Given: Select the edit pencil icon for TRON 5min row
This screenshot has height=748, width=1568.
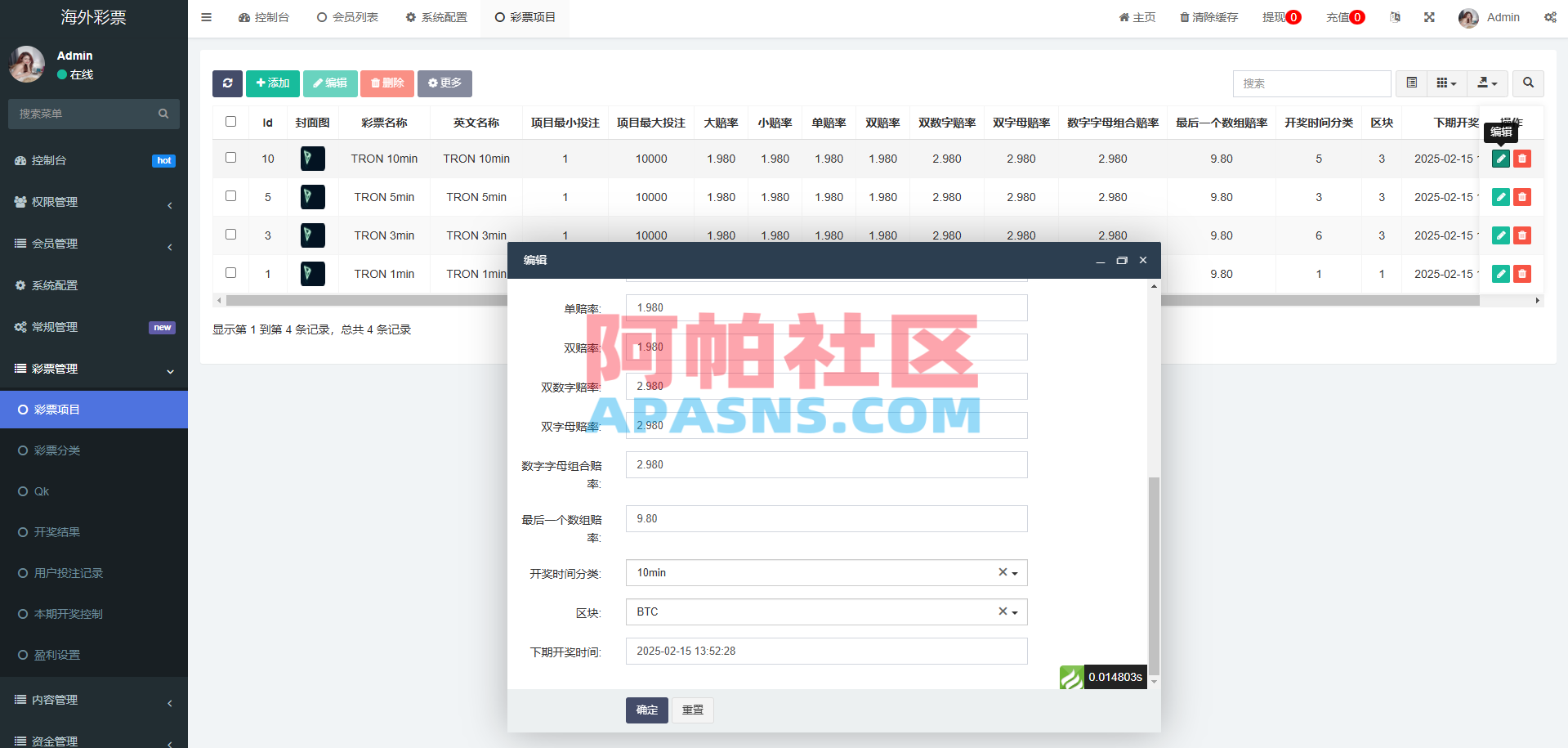Looking at the screenshot, I should pos(1500,197).
